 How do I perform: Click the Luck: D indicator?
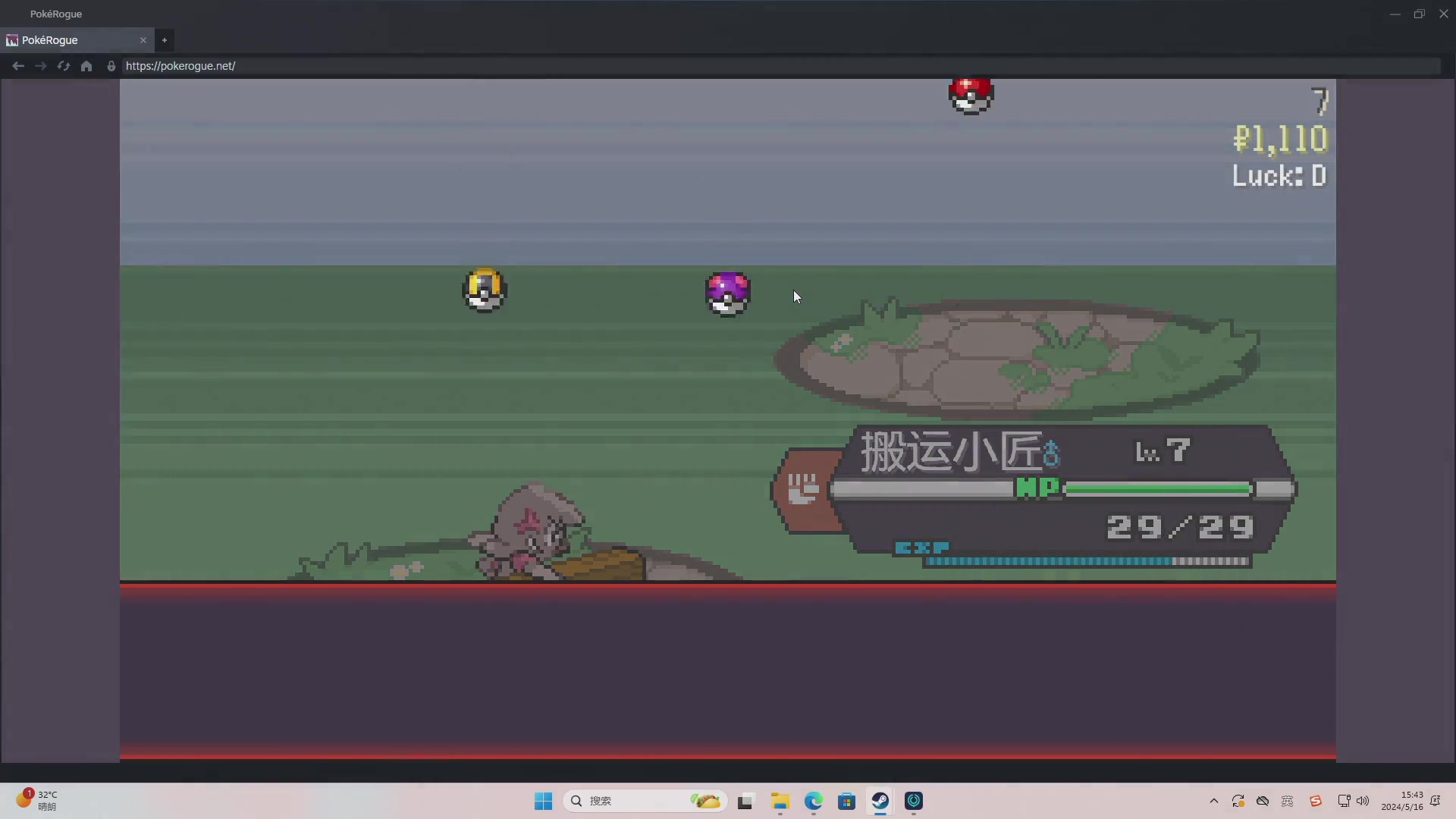point(1279,176)
